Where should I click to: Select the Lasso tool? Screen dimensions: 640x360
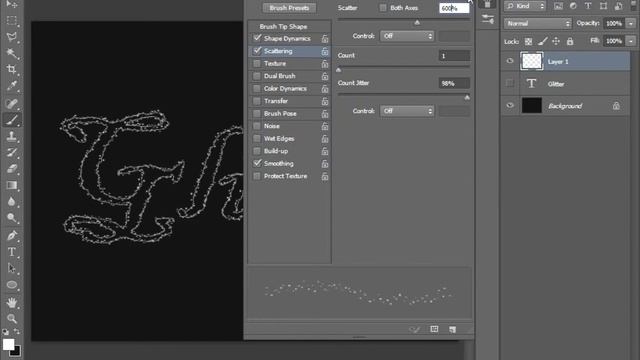(x=12, y=37)
